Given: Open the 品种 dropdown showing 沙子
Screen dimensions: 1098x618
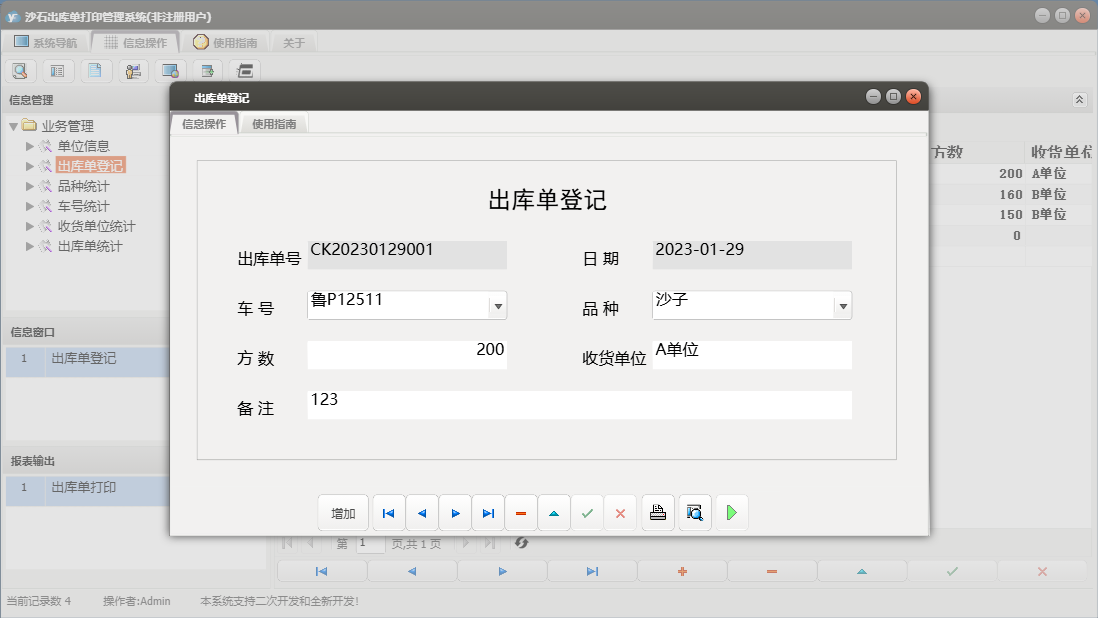Looking at the screenshot, I should (x=842, y=306).
